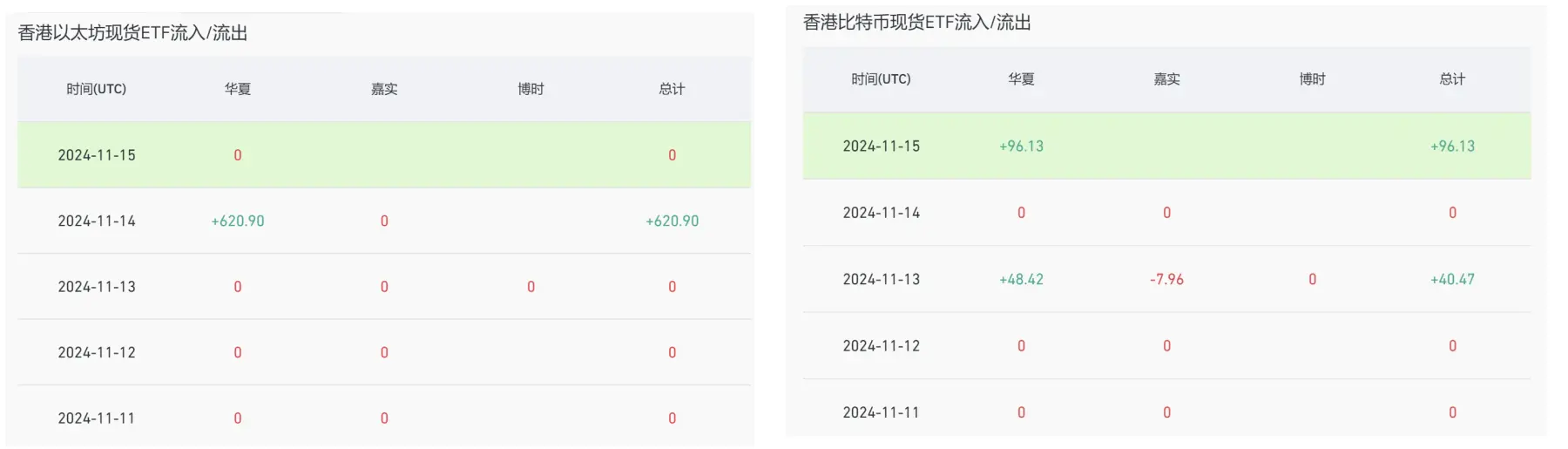Click 嘉实 column header in the Bitcoin table

pyautogui.click(x=1166, y=79)
